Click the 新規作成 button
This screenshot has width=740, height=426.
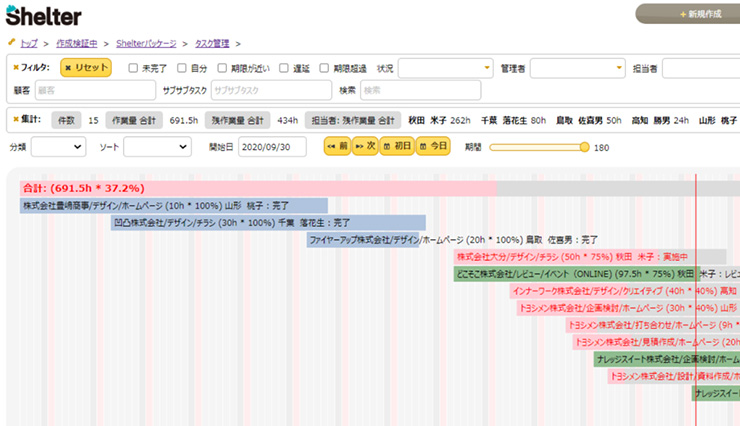coord(689,14)
